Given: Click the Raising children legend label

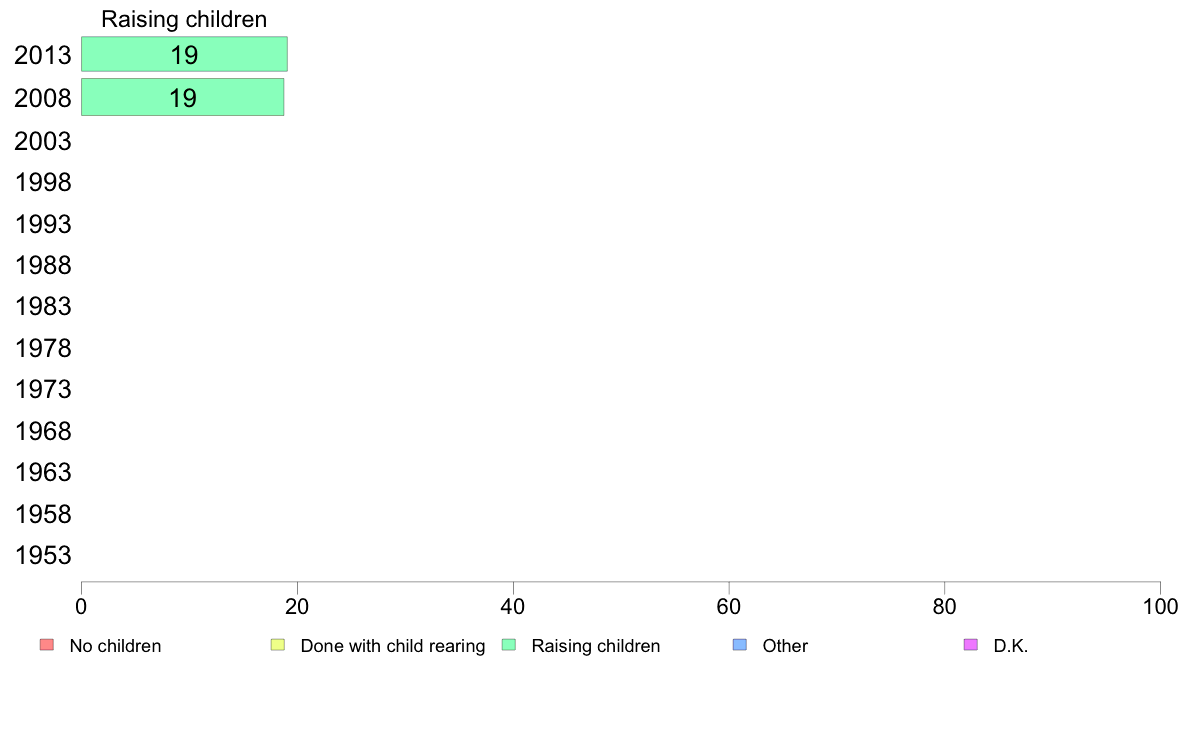Looking at the screenshot, I should pyautogui.click(x=596, y=646).
